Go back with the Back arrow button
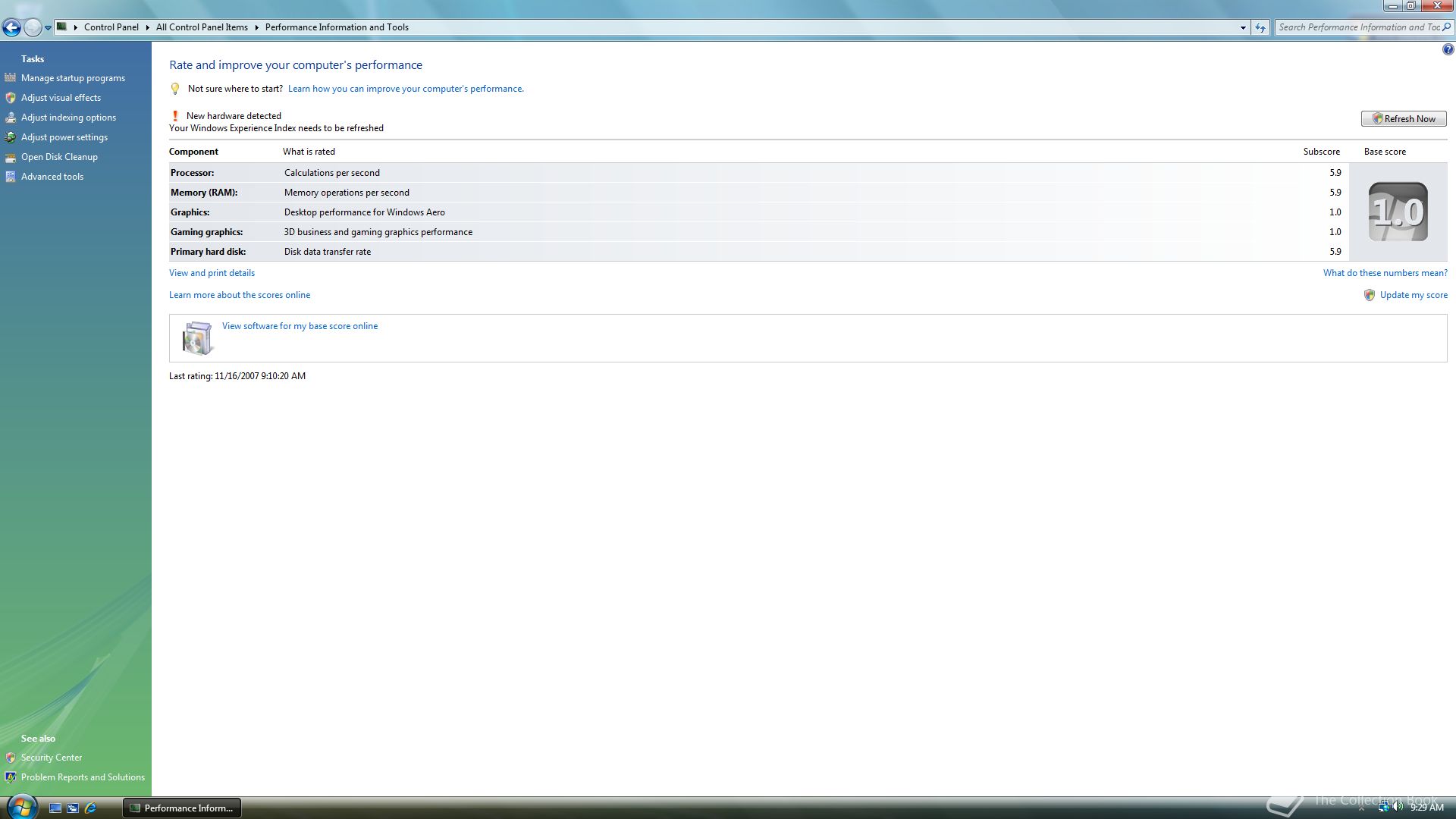The width and height of the screenshot is (1456, 819). 11,28
